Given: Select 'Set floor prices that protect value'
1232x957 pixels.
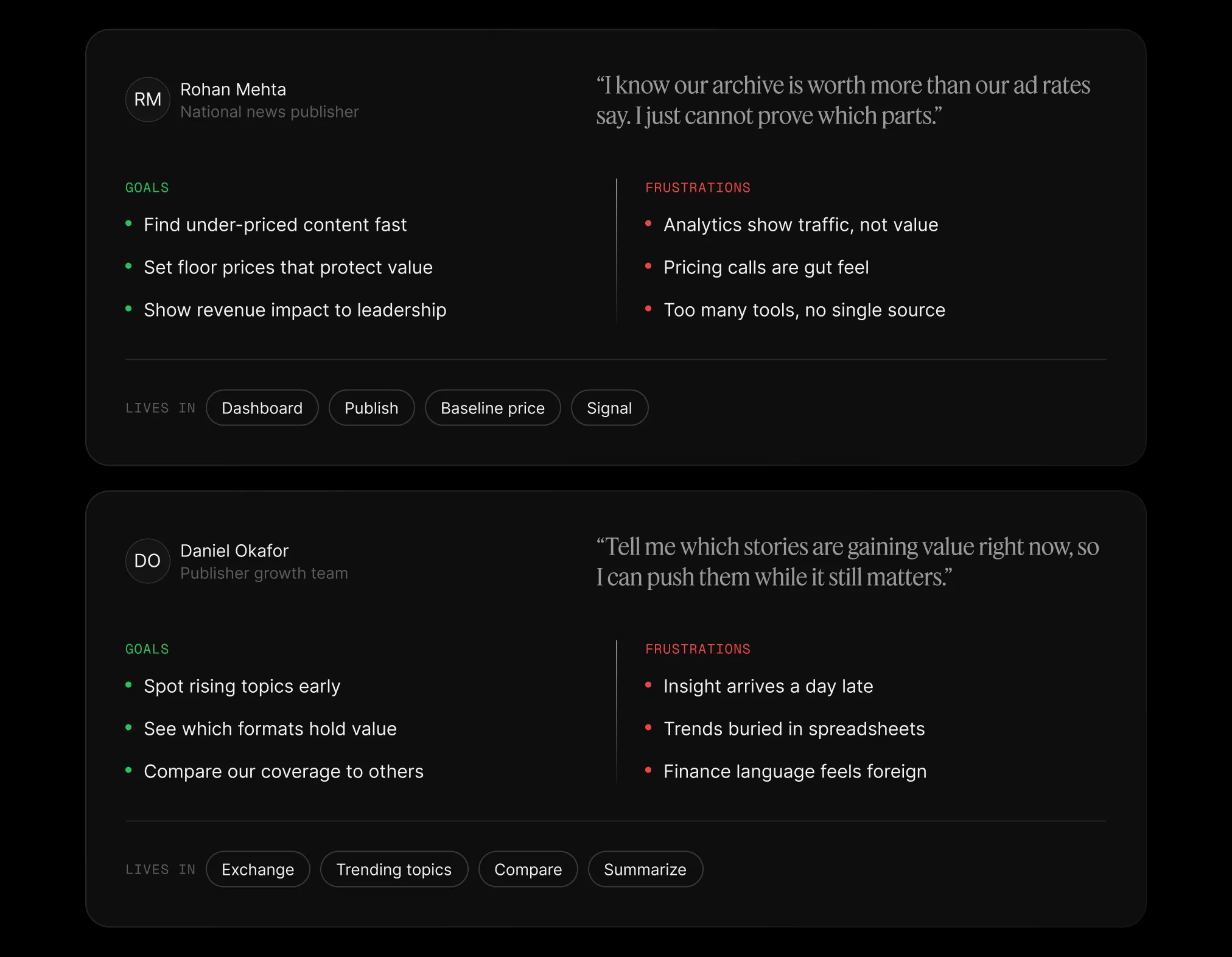Looking at the screenshot, I should 288,267.
